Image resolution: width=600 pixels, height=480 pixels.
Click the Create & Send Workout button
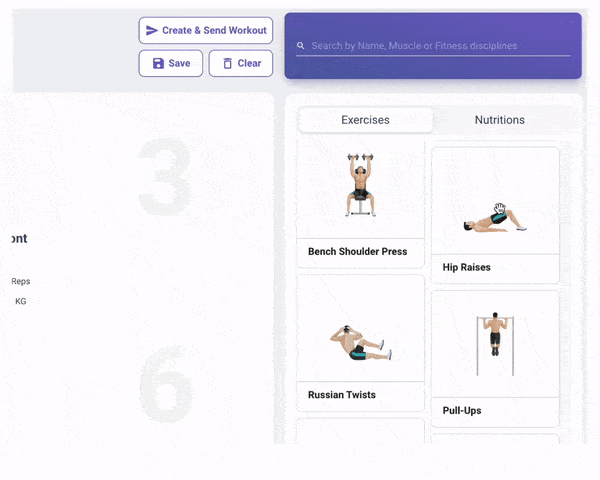[206, 30]
